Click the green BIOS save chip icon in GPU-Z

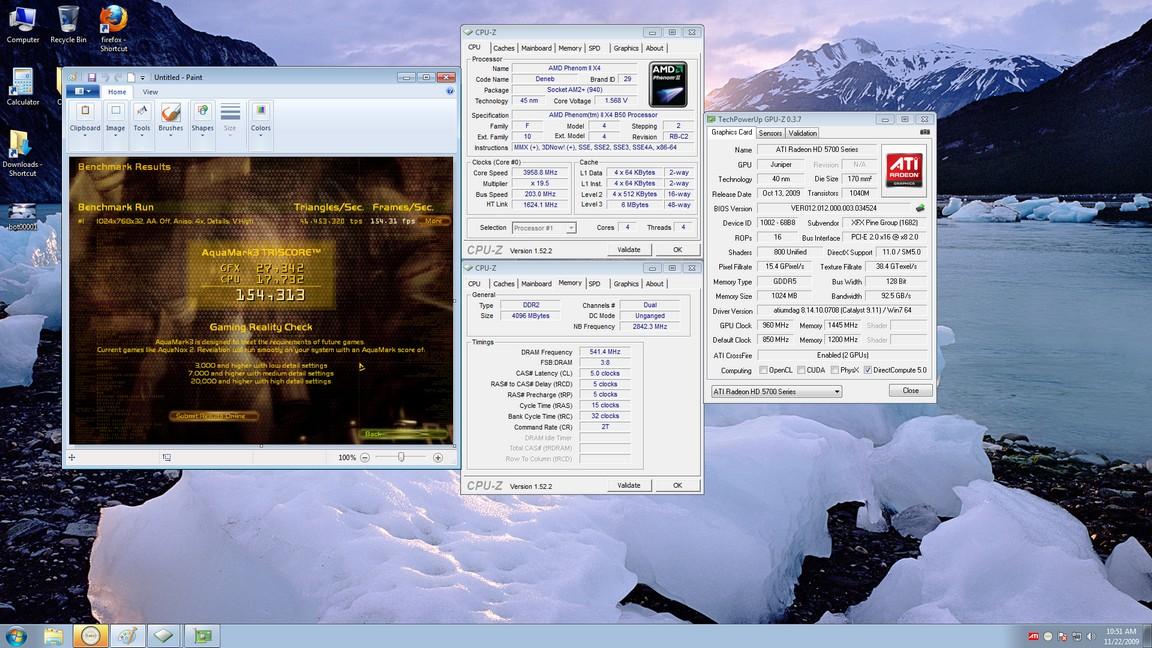point(920,208)
